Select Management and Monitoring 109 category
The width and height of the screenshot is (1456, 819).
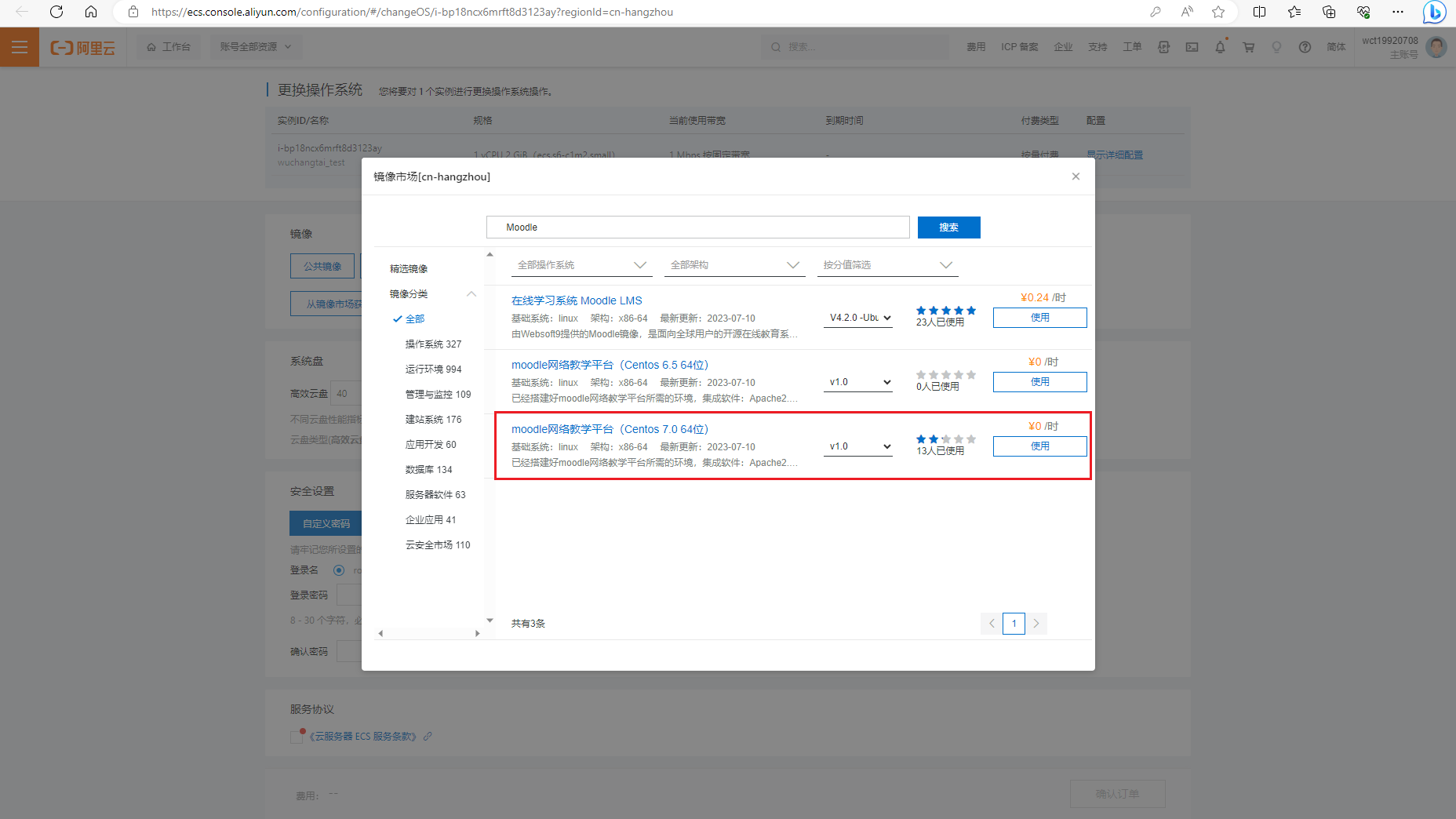[x=438, y=395]
